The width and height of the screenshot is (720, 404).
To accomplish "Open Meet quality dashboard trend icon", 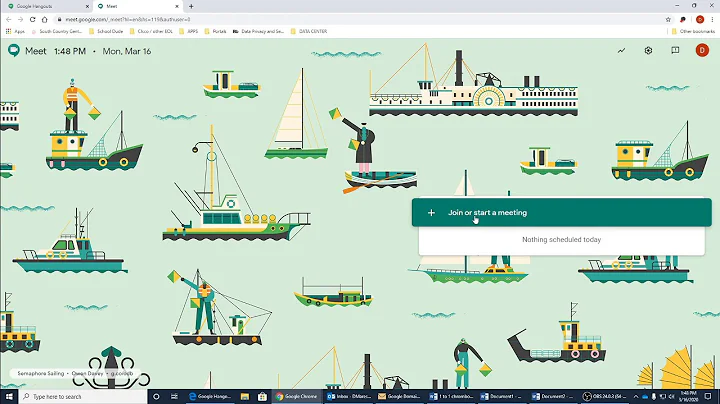I will click(621, 50).
